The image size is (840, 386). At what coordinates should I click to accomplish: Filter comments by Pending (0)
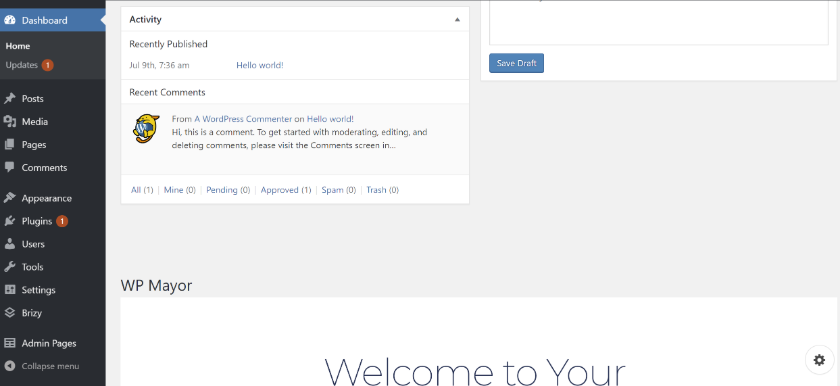tap(228, 190)
